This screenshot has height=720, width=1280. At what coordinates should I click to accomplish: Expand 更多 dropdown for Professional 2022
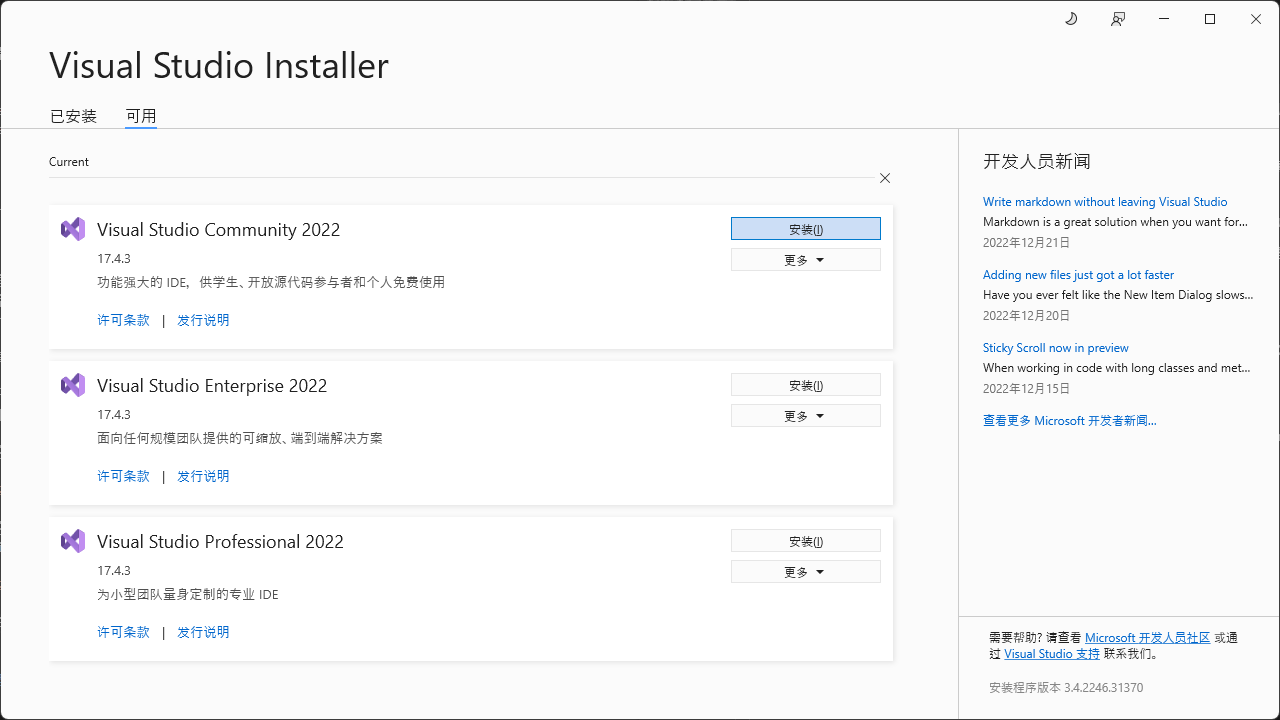[x=806, y=572]
